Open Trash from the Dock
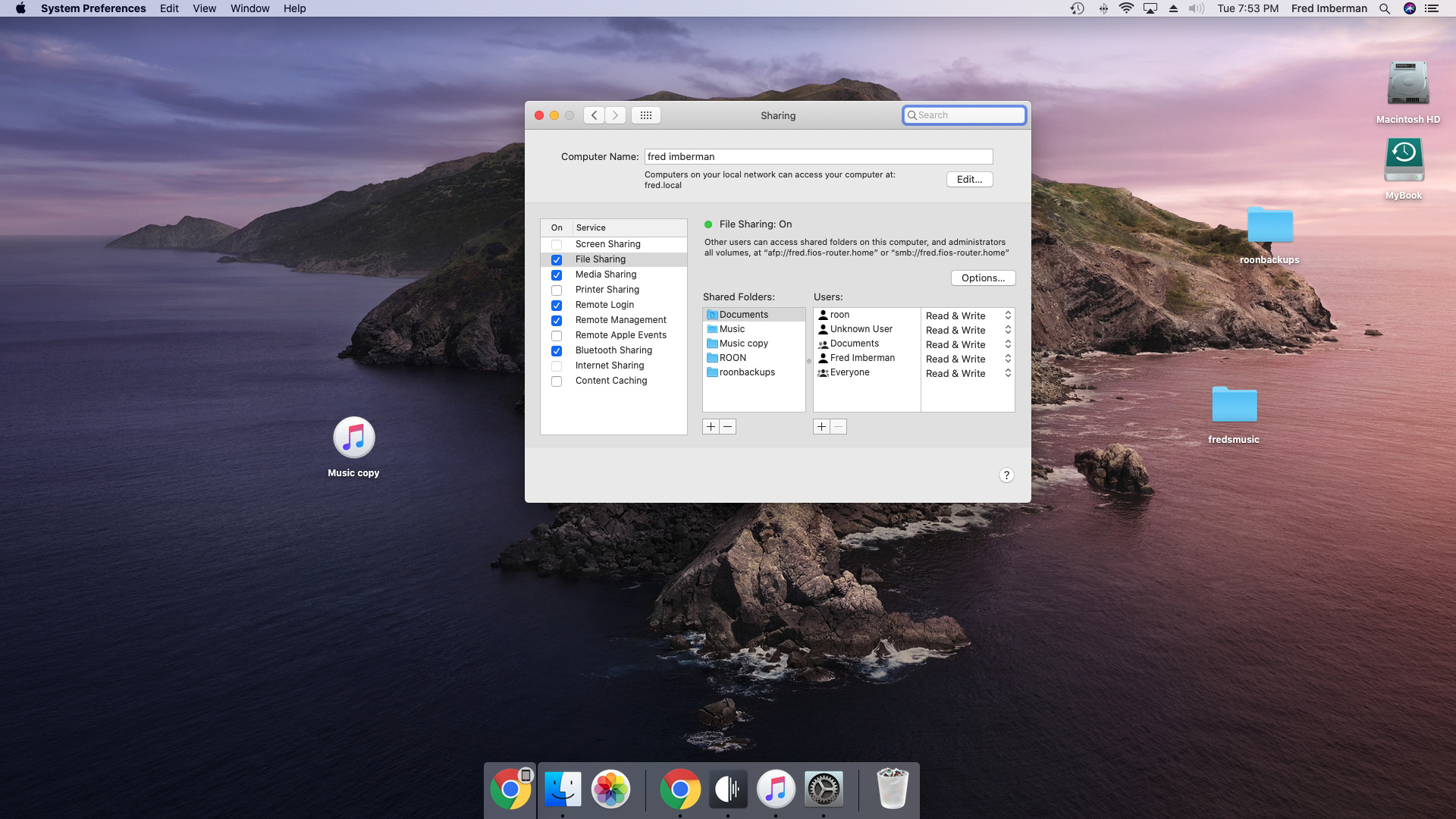Viewport: 1456px width, 819px height. point(892,788)
